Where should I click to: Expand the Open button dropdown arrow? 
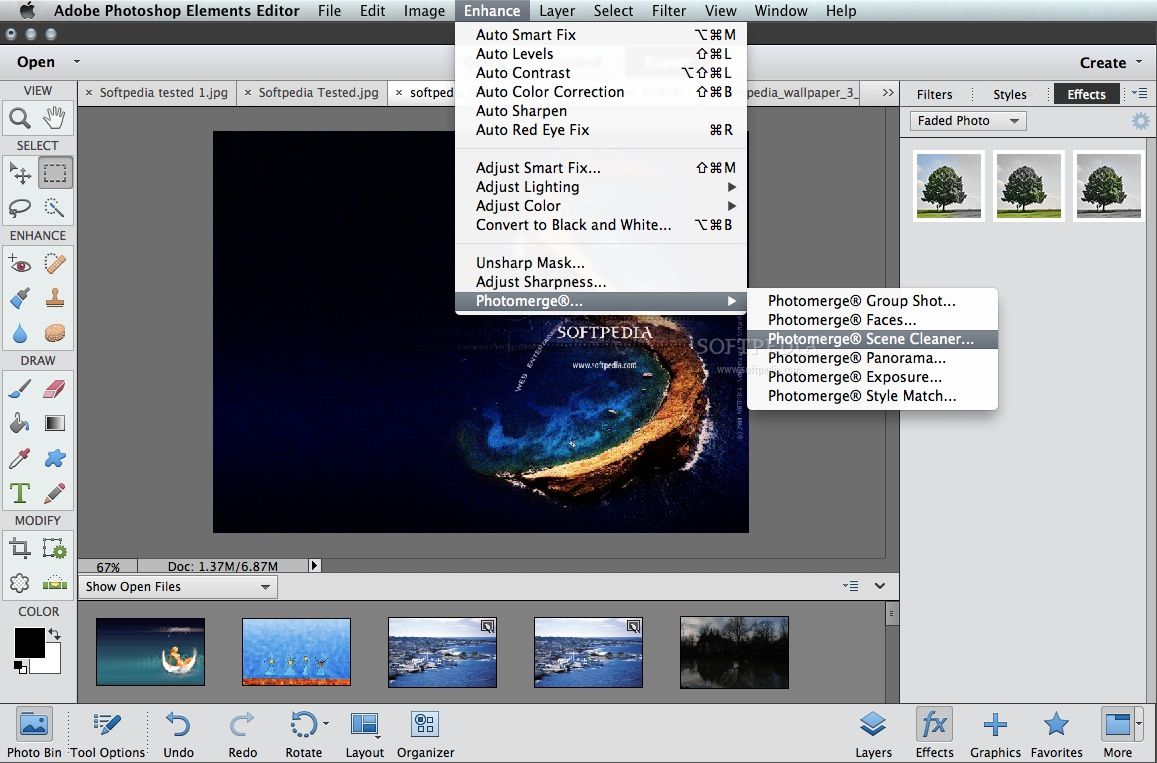point(77,62)
